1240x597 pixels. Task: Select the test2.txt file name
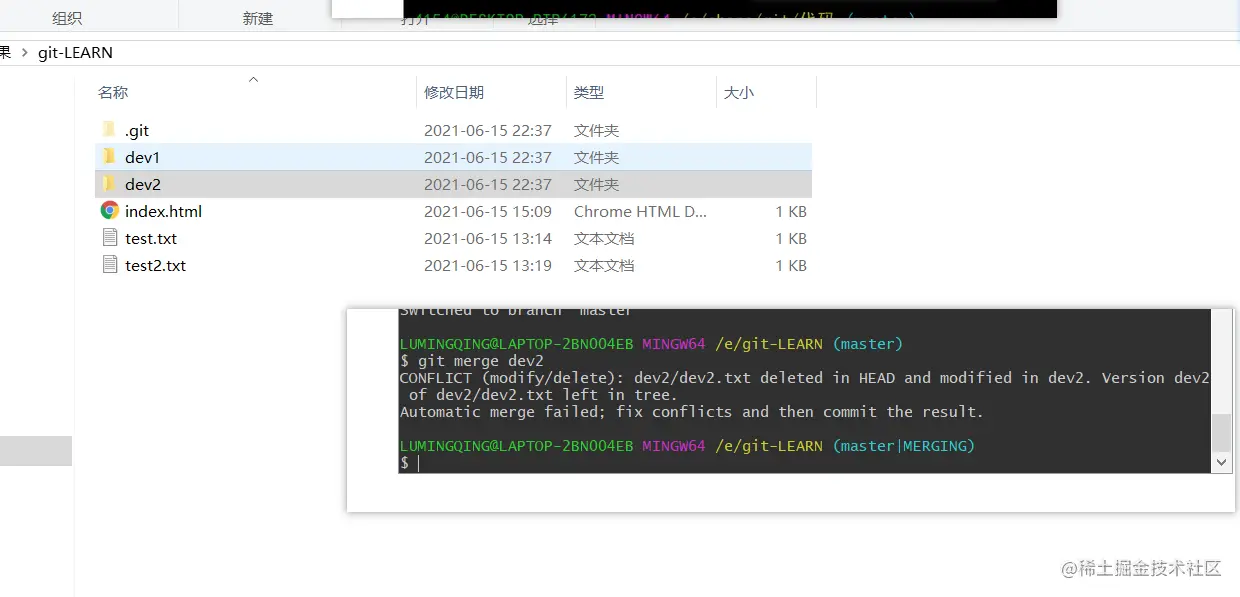click(156, 265)
